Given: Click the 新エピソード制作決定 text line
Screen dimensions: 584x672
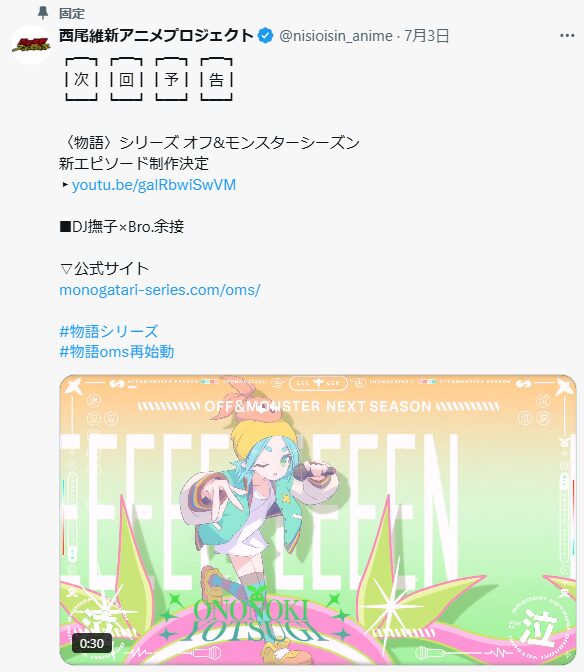Looking at the screenshot, I should [x=134, y=164].
